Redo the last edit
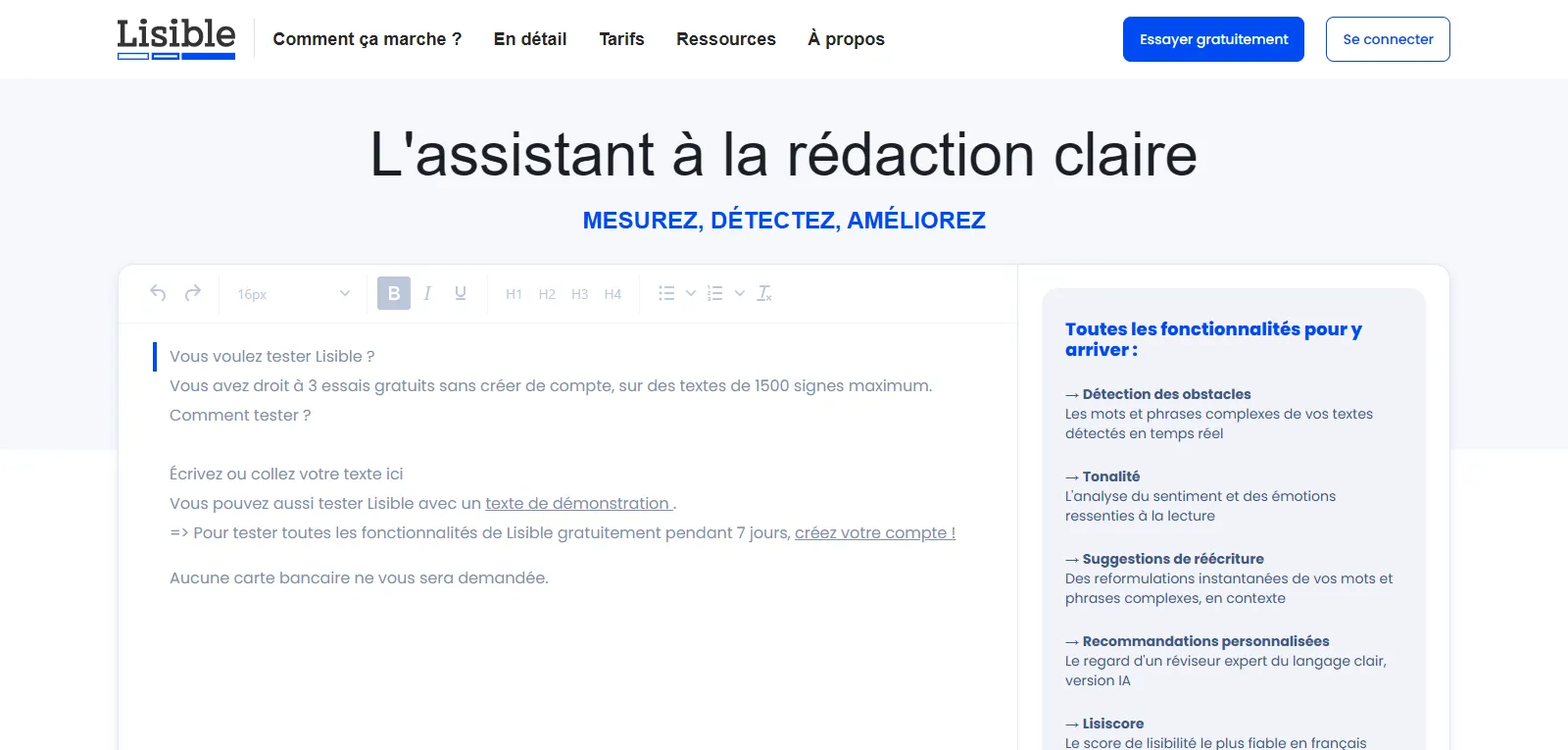 pos(193,293)
